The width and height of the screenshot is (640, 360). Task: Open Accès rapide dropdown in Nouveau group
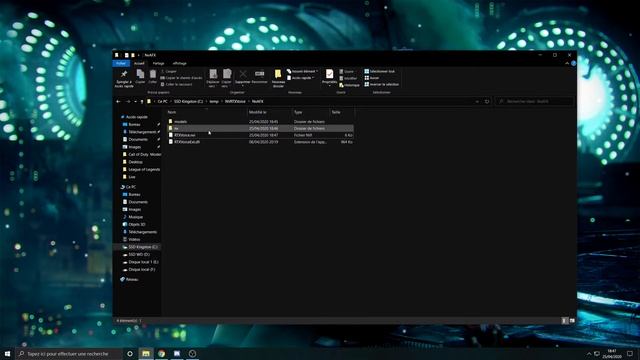pos(300,78)
